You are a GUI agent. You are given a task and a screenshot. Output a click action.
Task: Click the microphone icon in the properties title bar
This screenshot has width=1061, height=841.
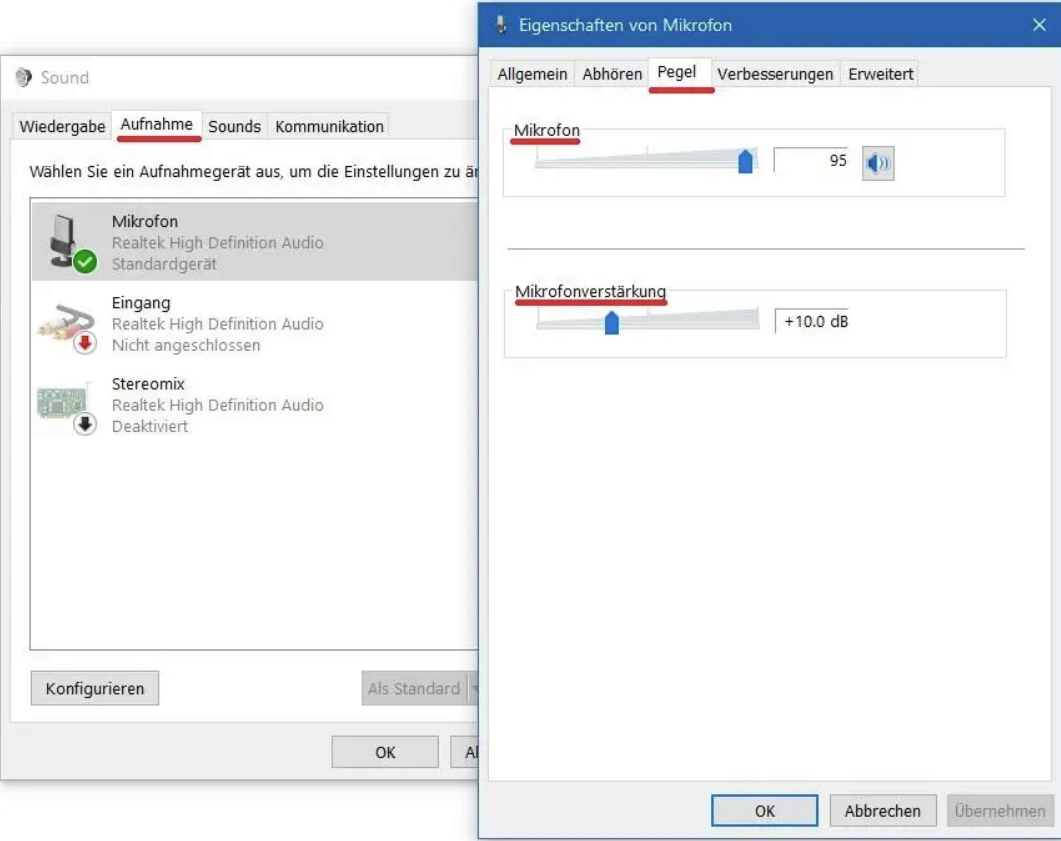tap(501, 25)
